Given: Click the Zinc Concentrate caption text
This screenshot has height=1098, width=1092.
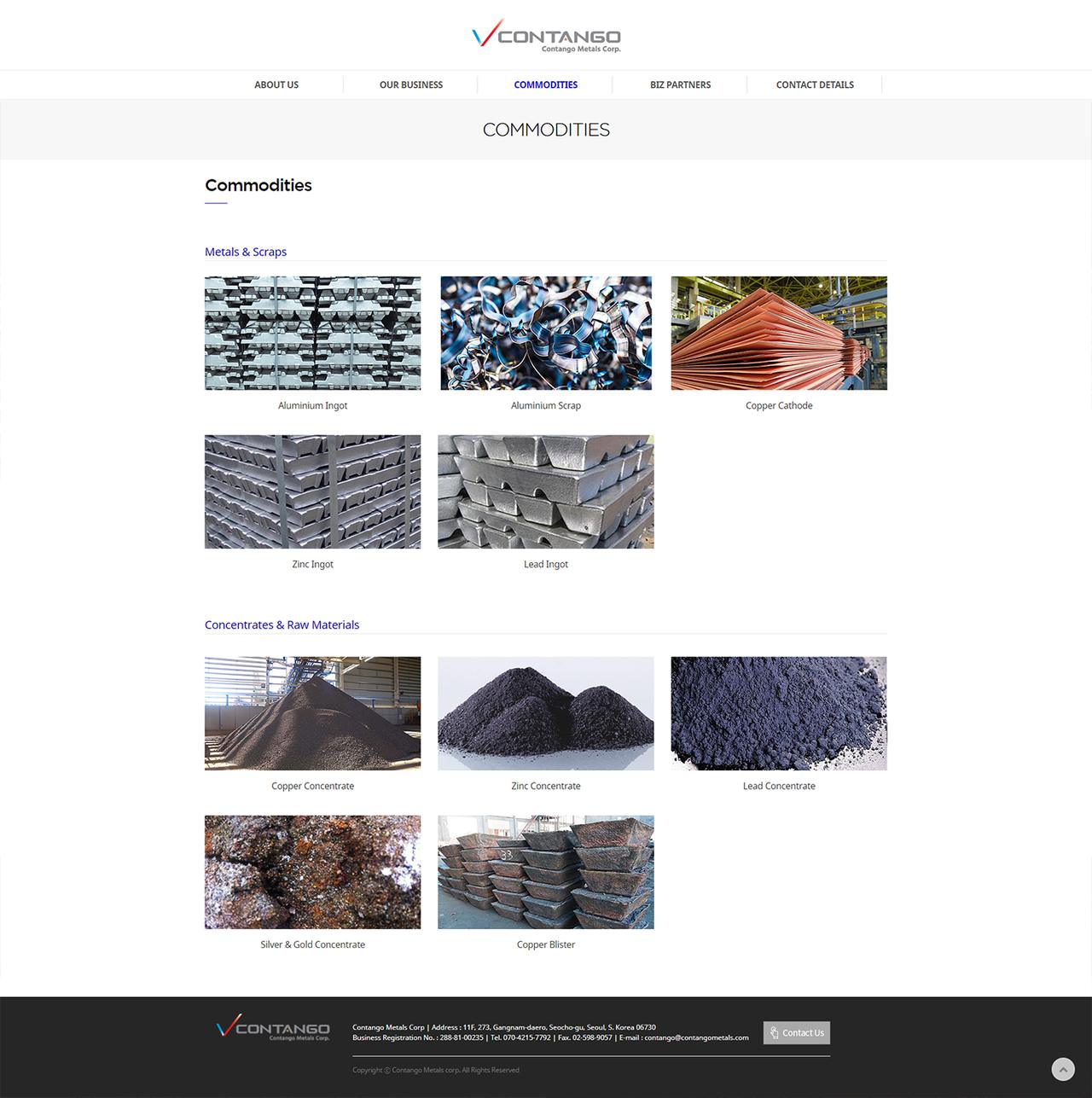Looking at the screenshot, I should pos(546,787).
